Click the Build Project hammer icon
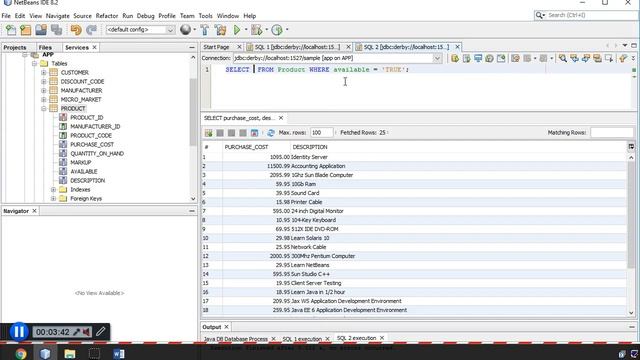Viewport: 640px width, 360px height. [205, 30]
